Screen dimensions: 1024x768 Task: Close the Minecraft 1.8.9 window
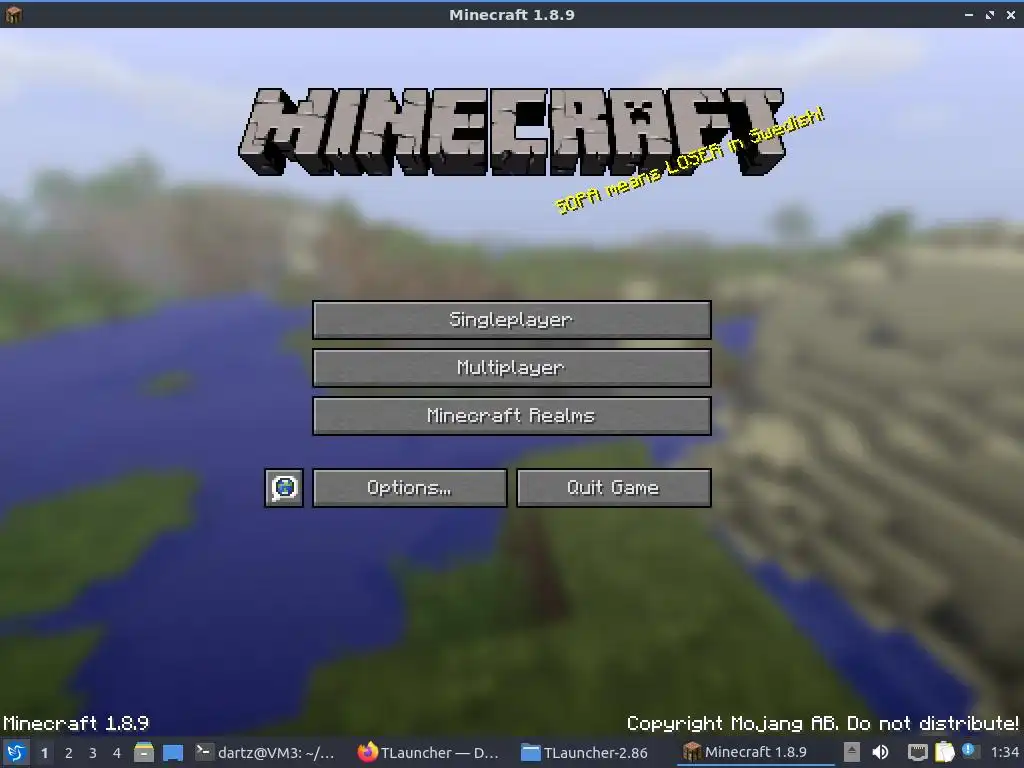pos(1011,14)
